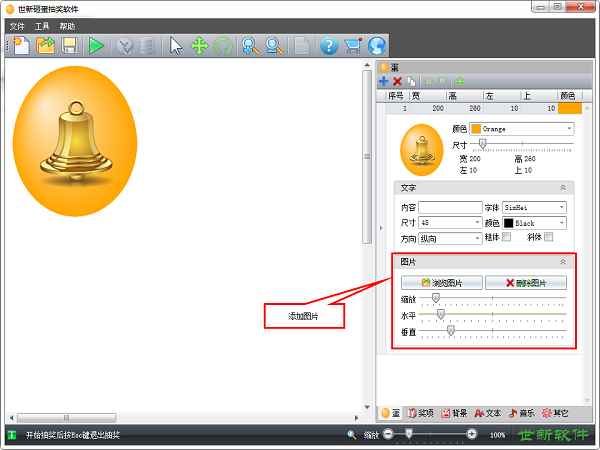Open the 工具 menu
This screenshot has width=600, height=450.
42,26
